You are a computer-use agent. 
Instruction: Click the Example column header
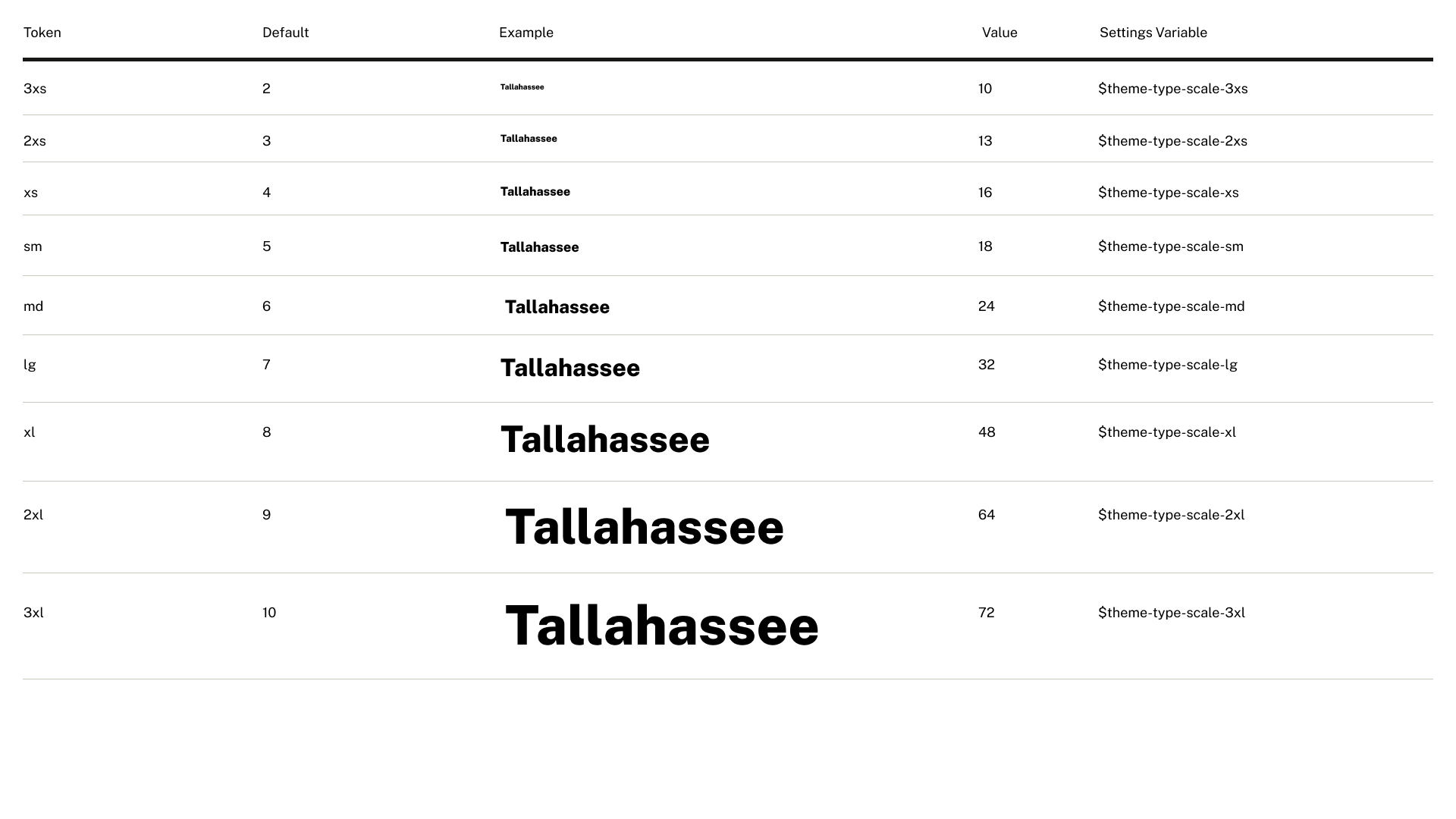click(526, 33)
